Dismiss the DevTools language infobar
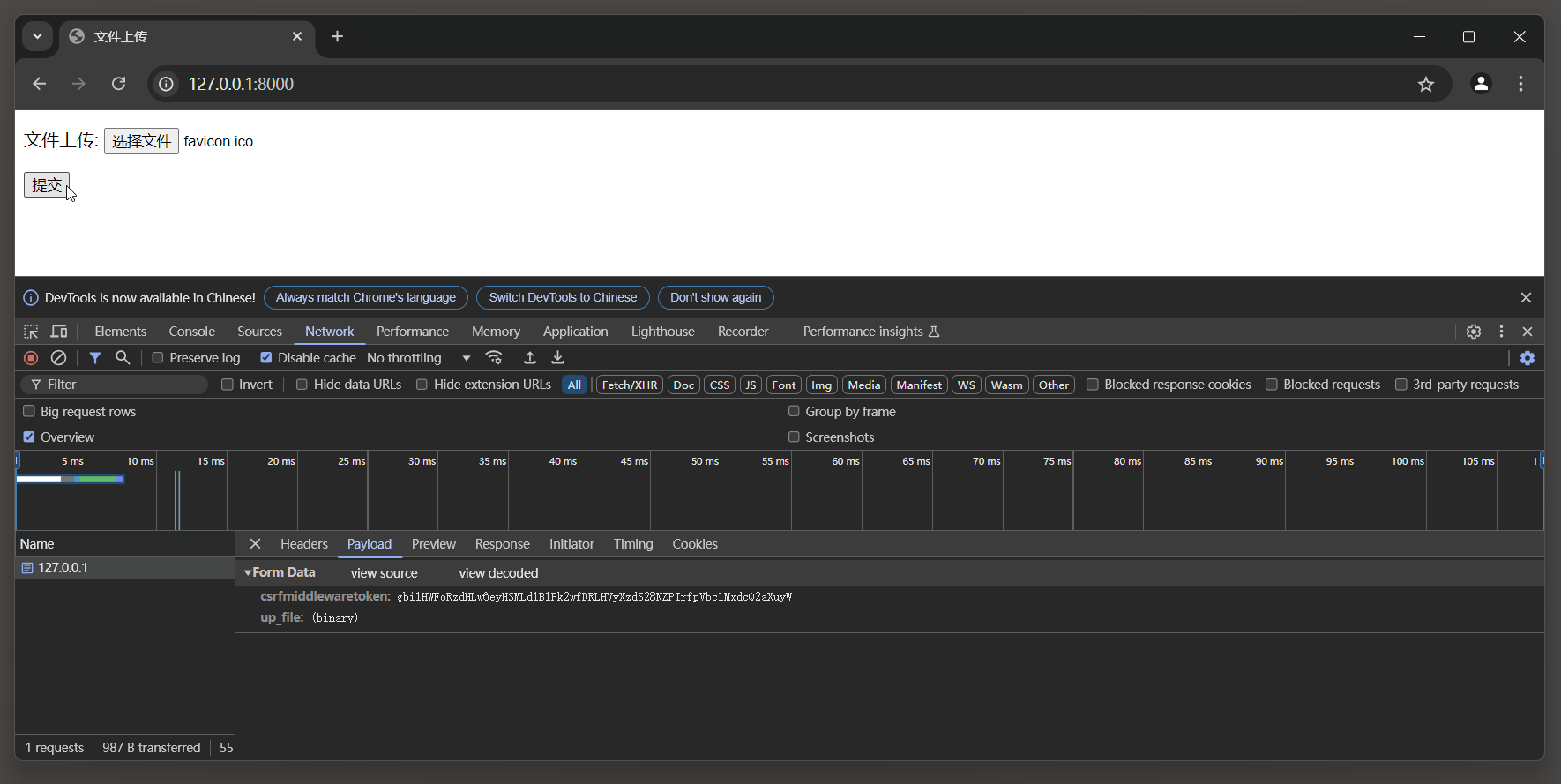The width and height of the screenshot is (1561, 784). pyautogui.click(x=1526, y=298)
